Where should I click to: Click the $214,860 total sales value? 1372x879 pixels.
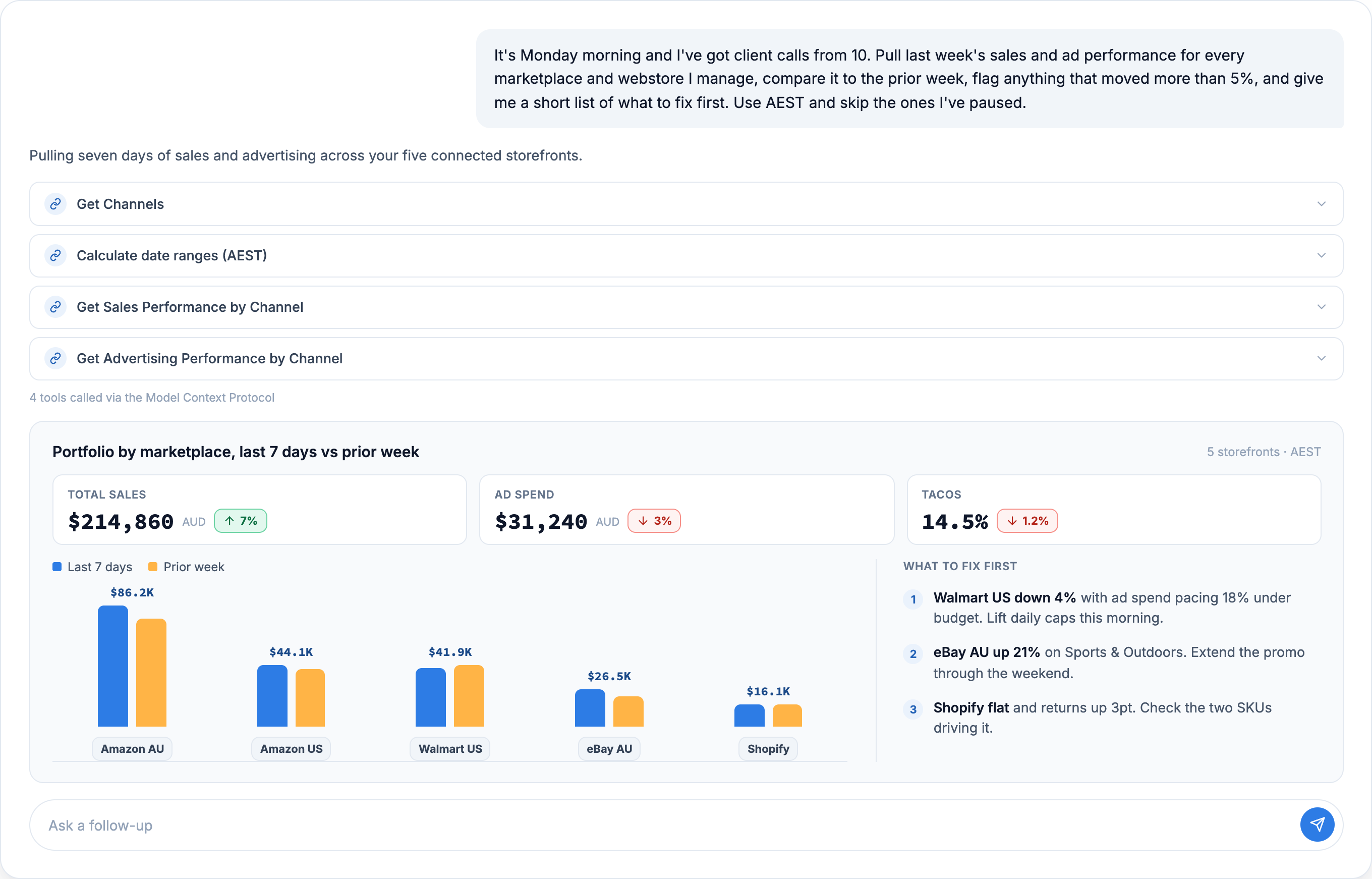point(121,521)
